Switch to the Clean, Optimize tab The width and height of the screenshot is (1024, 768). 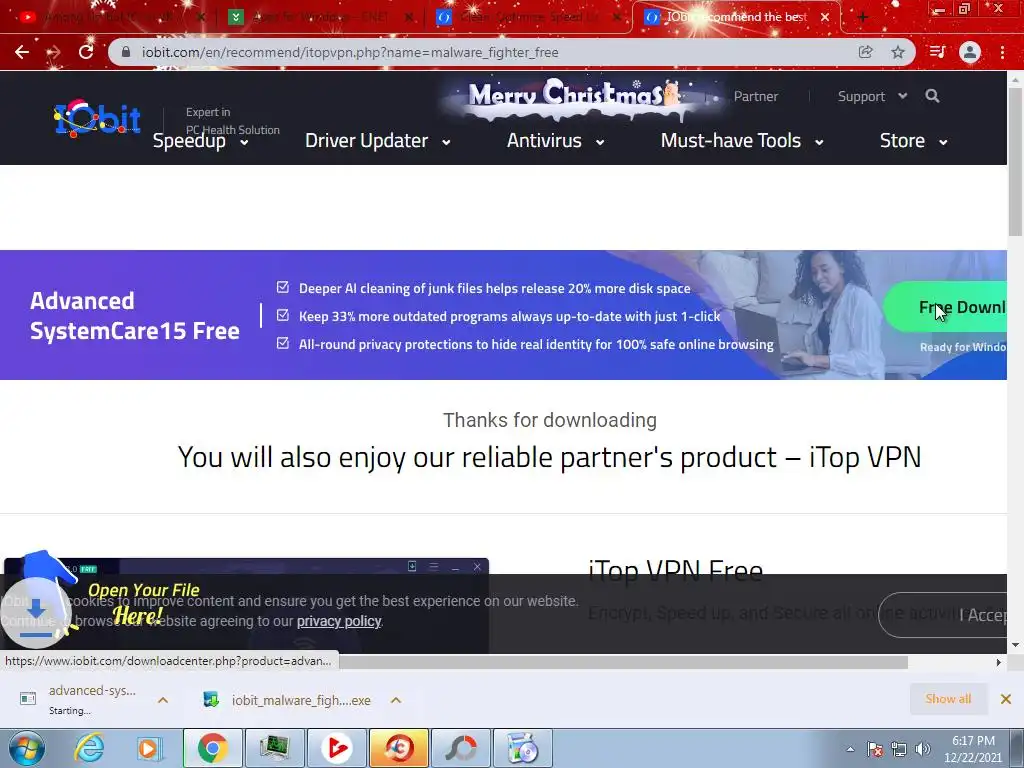coord(529,18)
